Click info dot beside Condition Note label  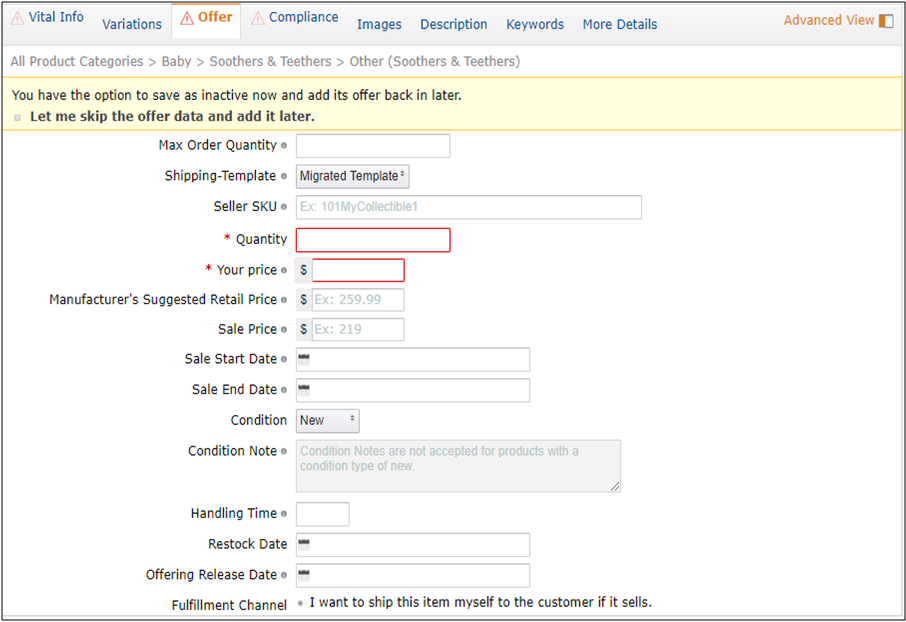284,452
